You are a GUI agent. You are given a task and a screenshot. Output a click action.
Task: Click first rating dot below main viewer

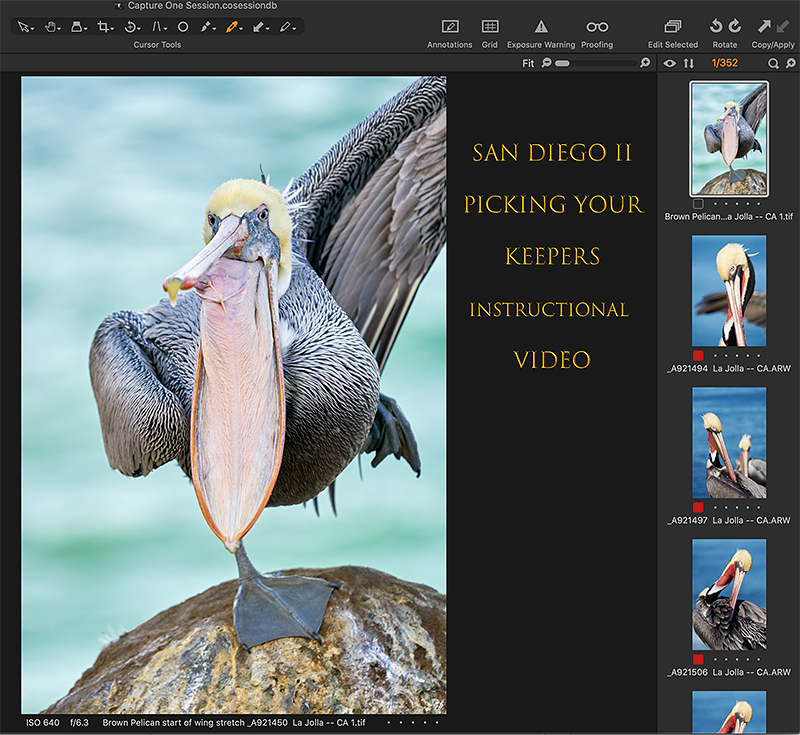pos(389,723)
